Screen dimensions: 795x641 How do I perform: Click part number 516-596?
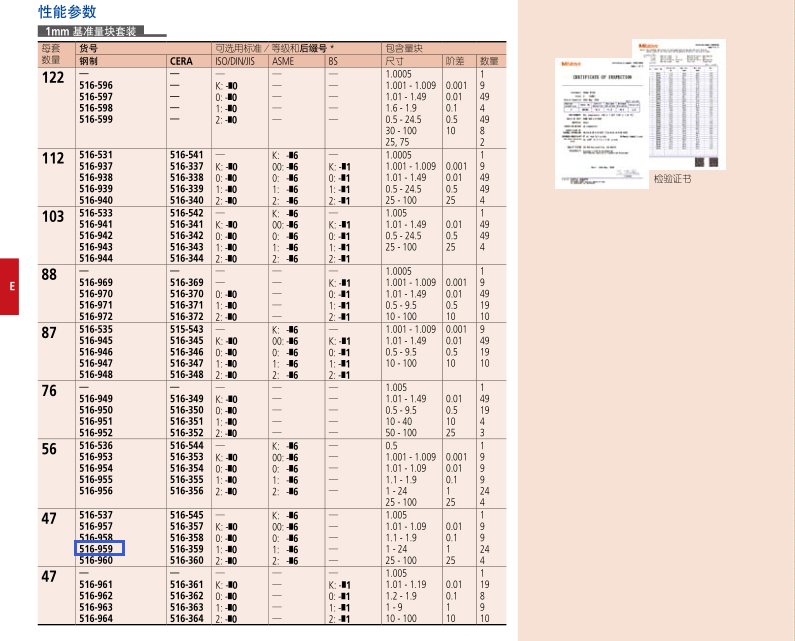pyautogui.click(x=96, y=85)
